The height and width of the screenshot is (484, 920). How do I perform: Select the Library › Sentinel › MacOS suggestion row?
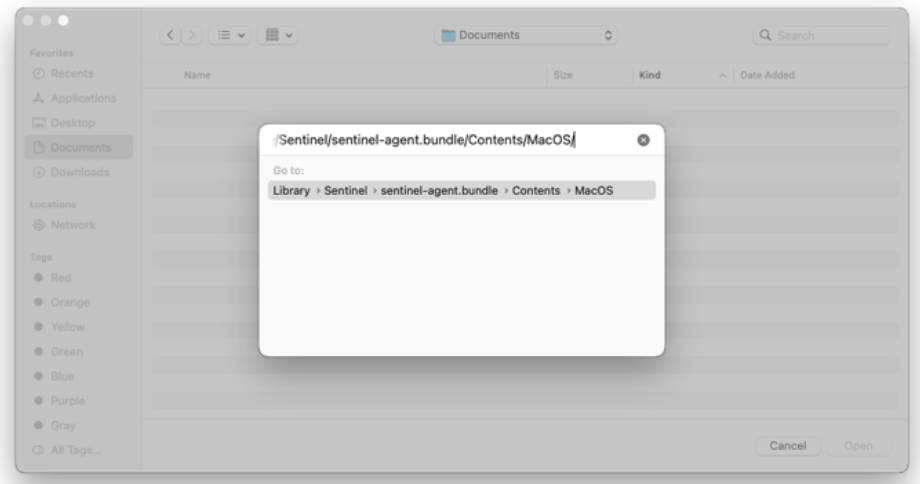(x=462, y=191)
